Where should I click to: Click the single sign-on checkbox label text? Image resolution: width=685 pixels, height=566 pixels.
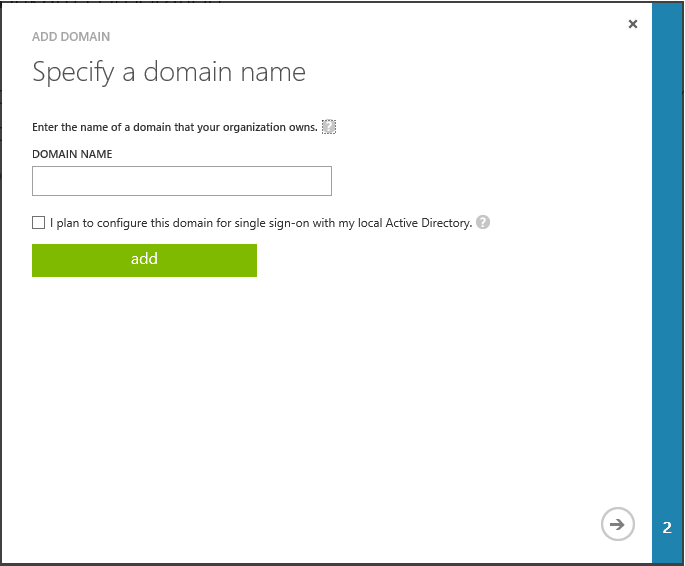coord(260,223)
